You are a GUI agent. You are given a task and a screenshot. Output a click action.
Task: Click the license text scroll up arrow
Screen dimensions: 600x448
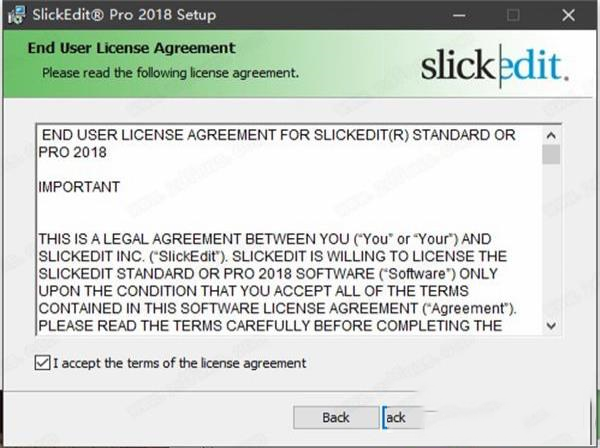[551, 135]
